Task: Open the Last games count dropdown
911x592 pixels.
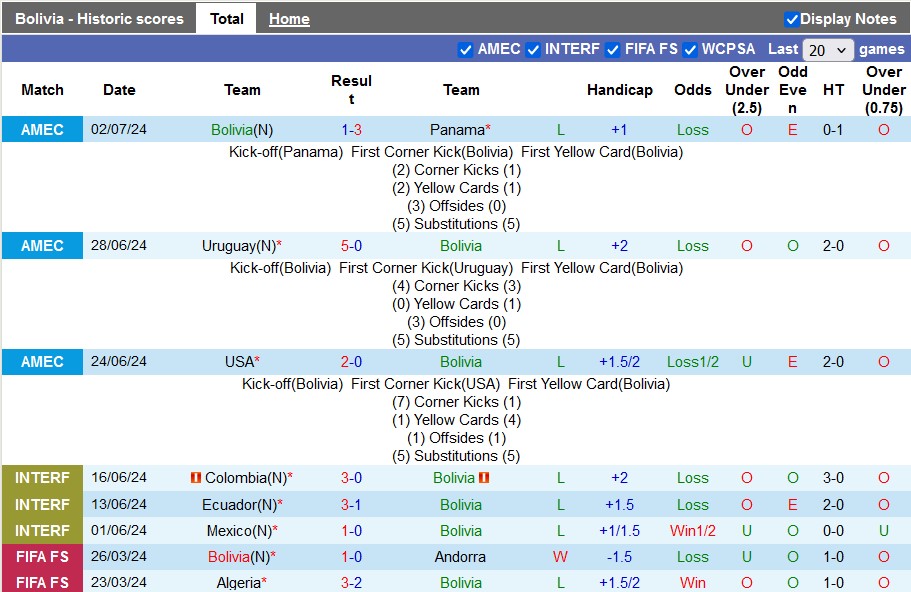Action: (x=829, y=50)
